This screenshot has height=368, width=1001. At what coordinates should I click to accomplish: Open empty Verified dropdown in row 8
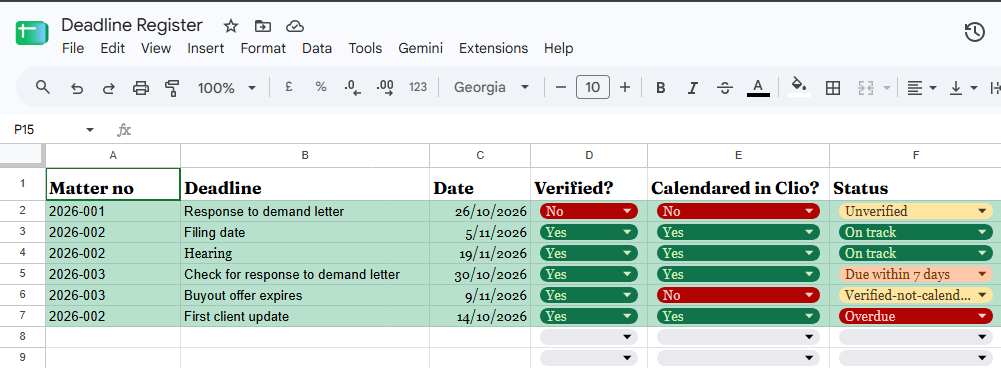tap(589, 337)
